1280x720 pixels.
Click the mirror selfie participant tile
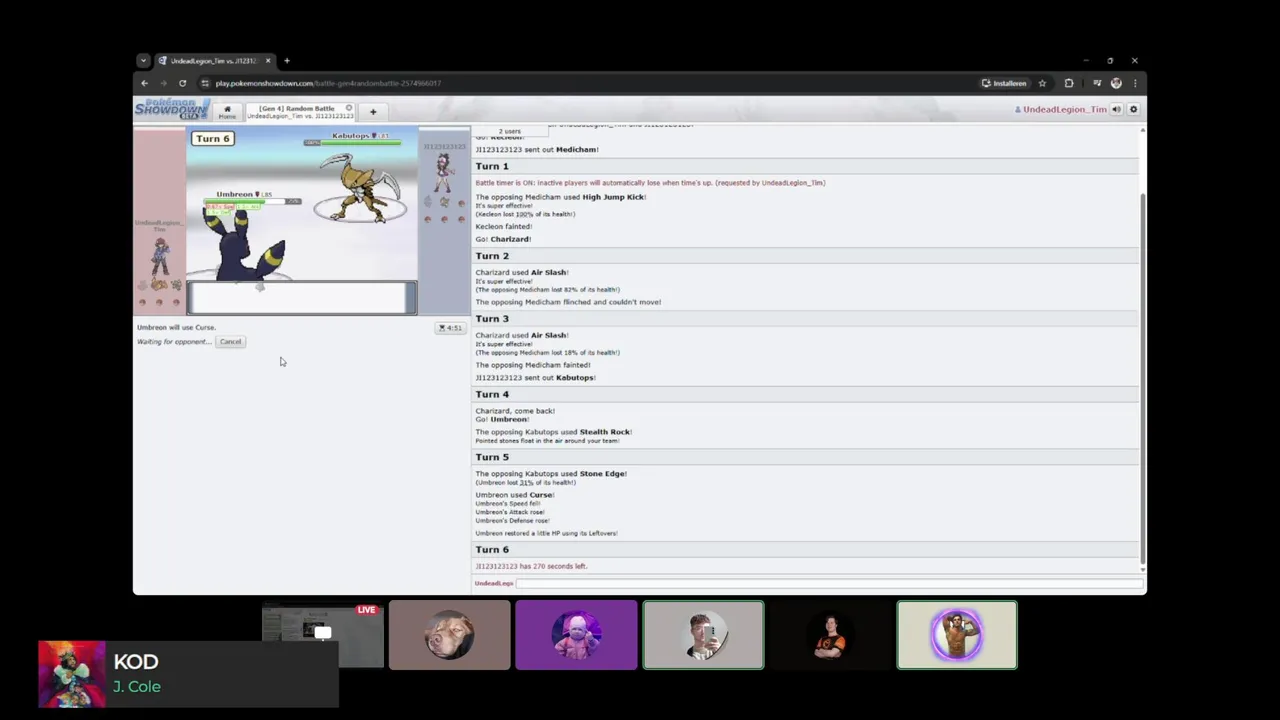point(703,635)
